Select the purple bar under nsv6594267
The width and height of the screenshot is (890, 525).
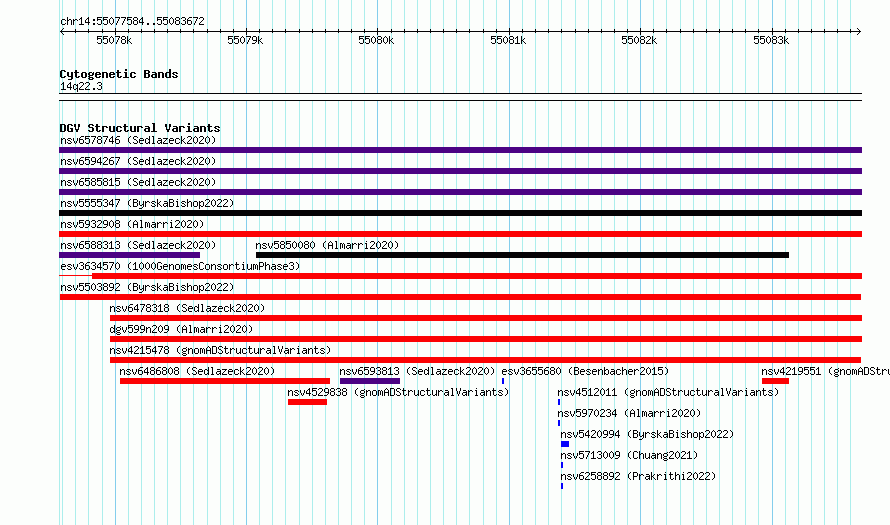pos(460,171)
